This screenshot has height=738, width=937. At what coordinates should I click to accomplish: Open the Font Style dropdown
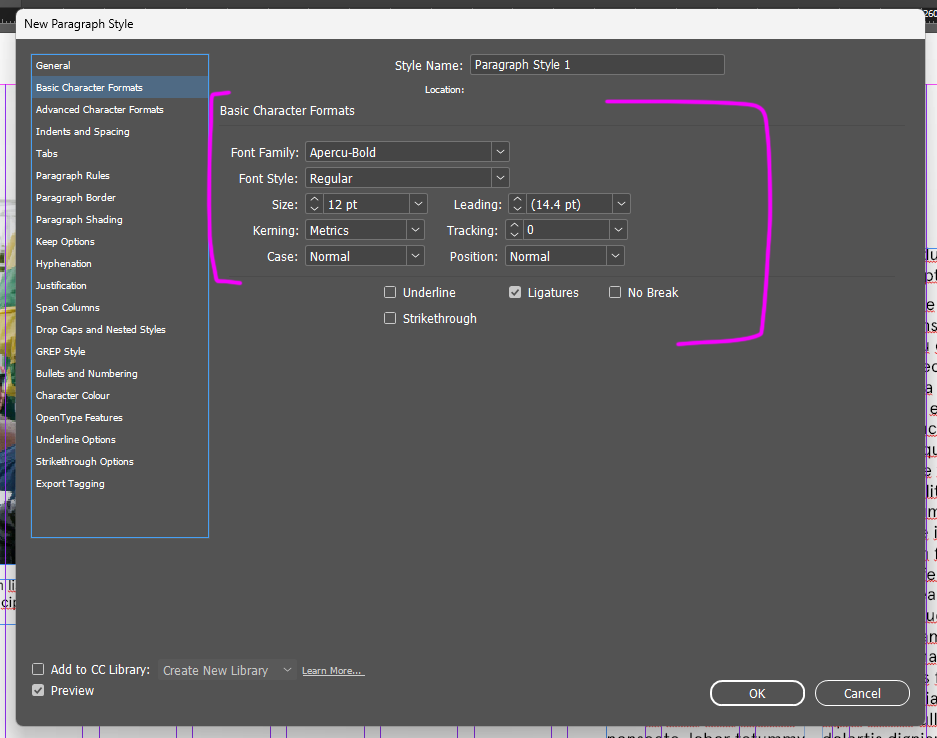499,177
